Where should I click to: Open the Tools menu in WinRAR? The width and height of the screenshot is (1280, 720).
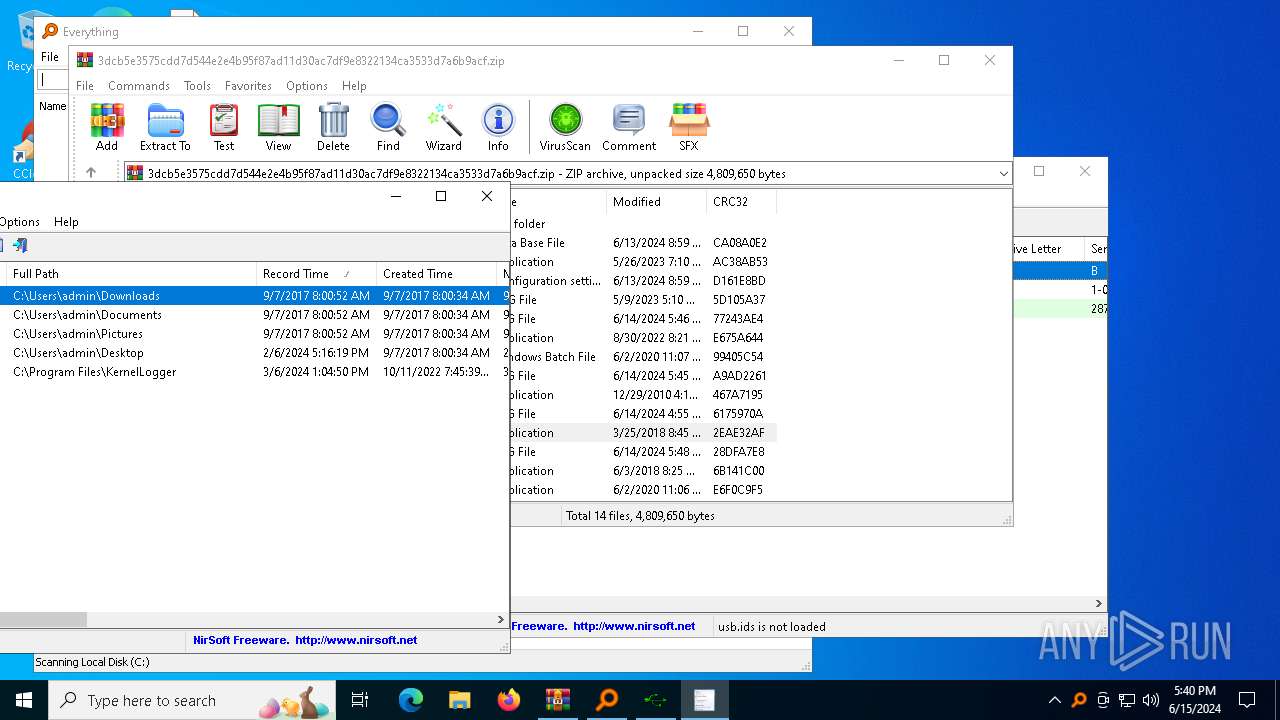pos(197,86)
